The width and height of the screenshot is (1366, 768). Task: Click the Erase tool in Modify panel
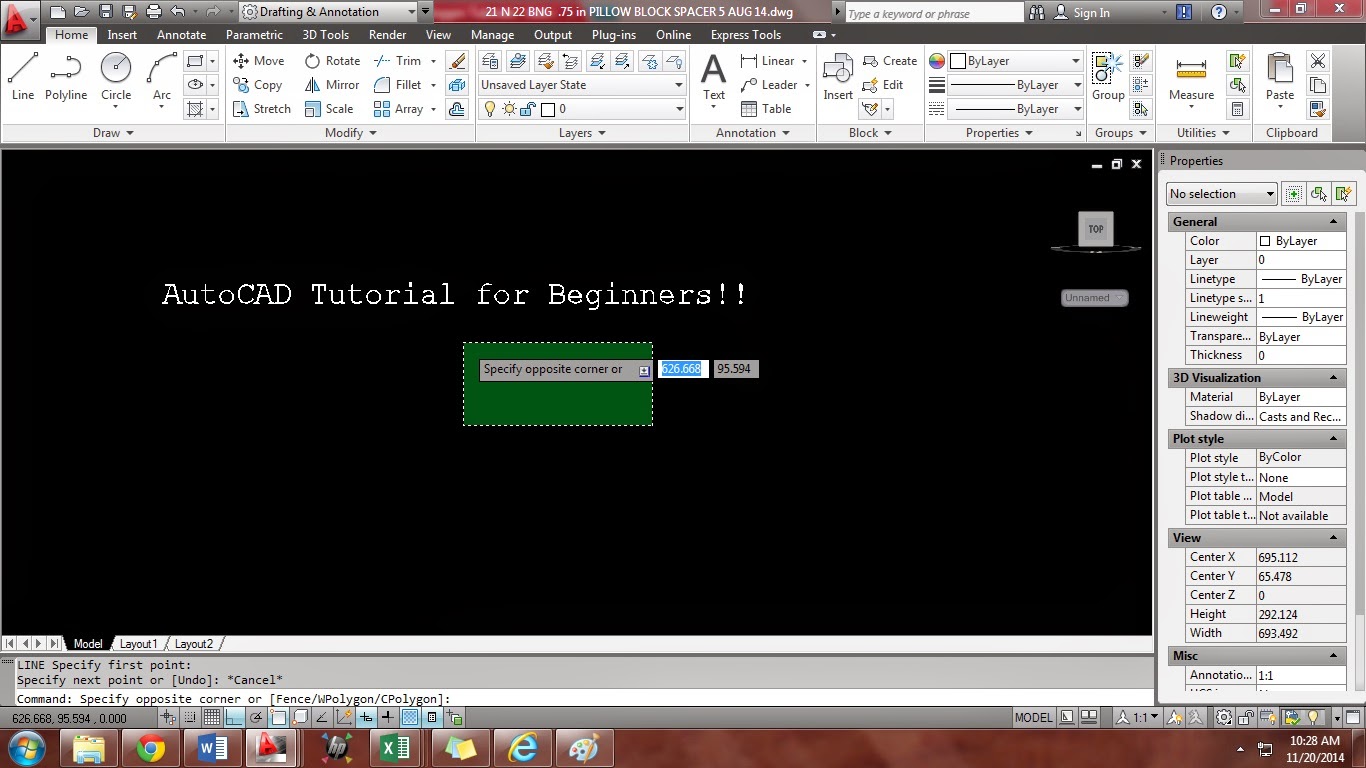point(457,60)
